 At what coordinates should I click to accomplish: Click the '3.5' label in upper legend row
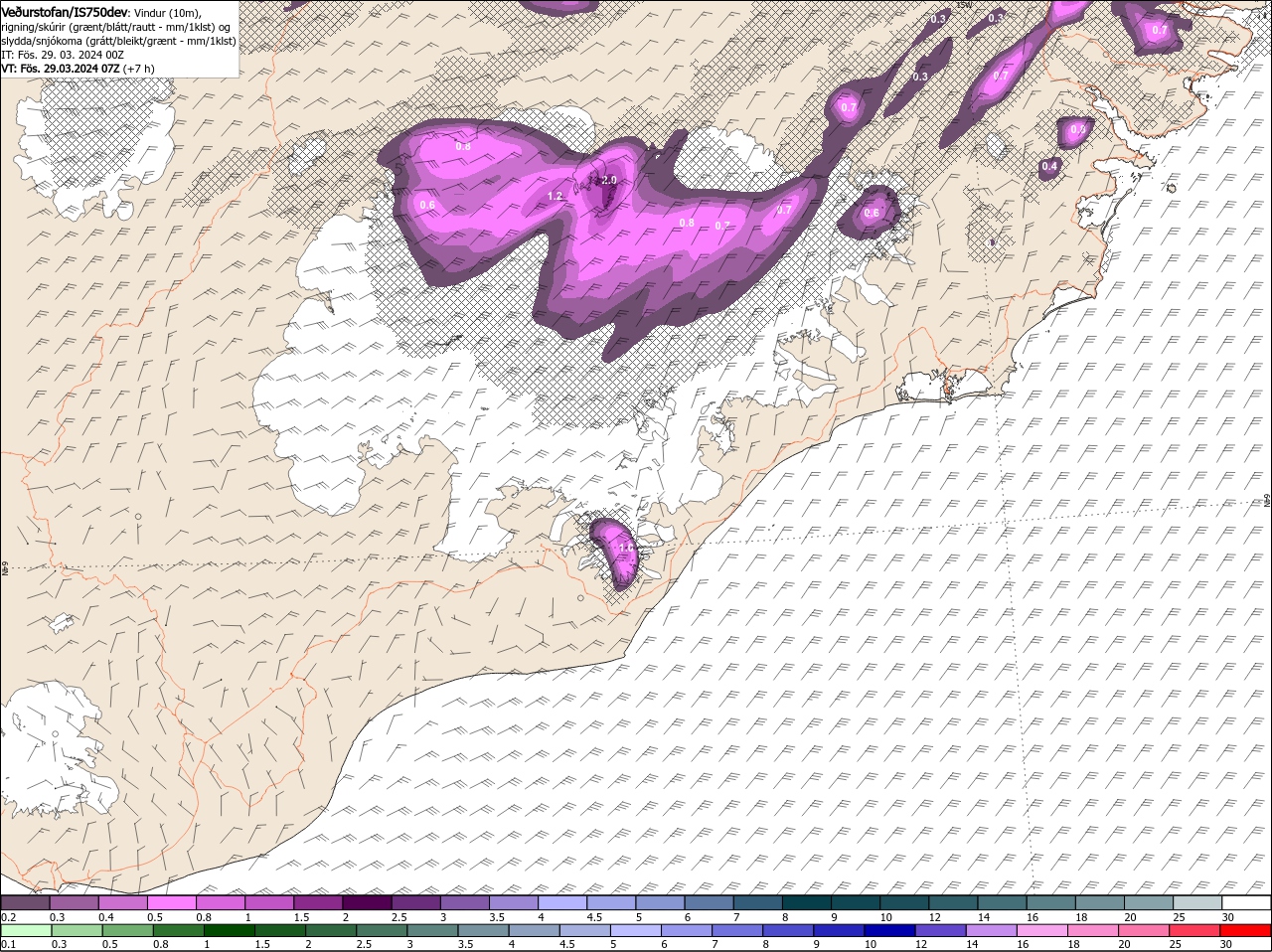pos(497,917)
